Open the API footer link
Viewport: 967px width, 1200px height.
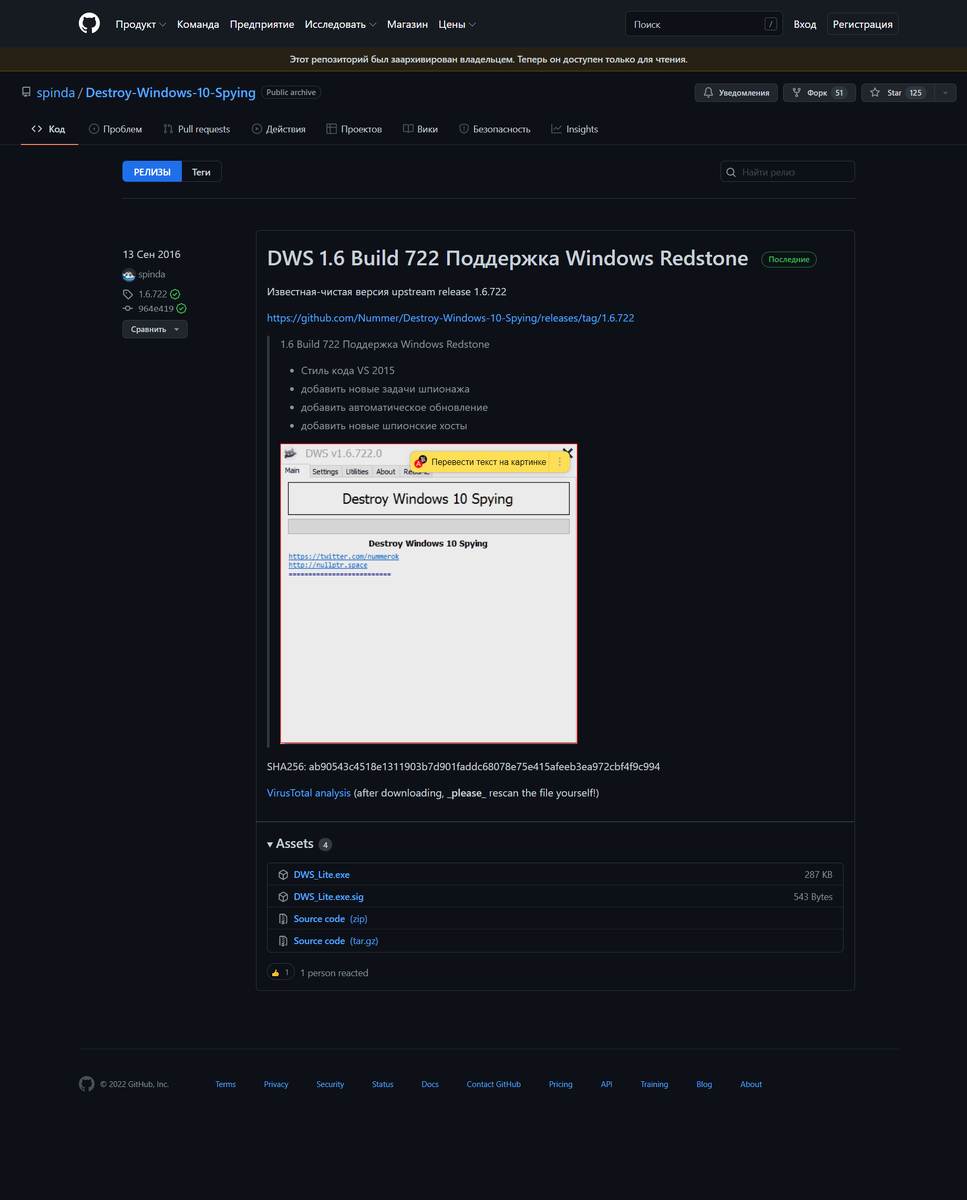click(x=607, y=1084)
